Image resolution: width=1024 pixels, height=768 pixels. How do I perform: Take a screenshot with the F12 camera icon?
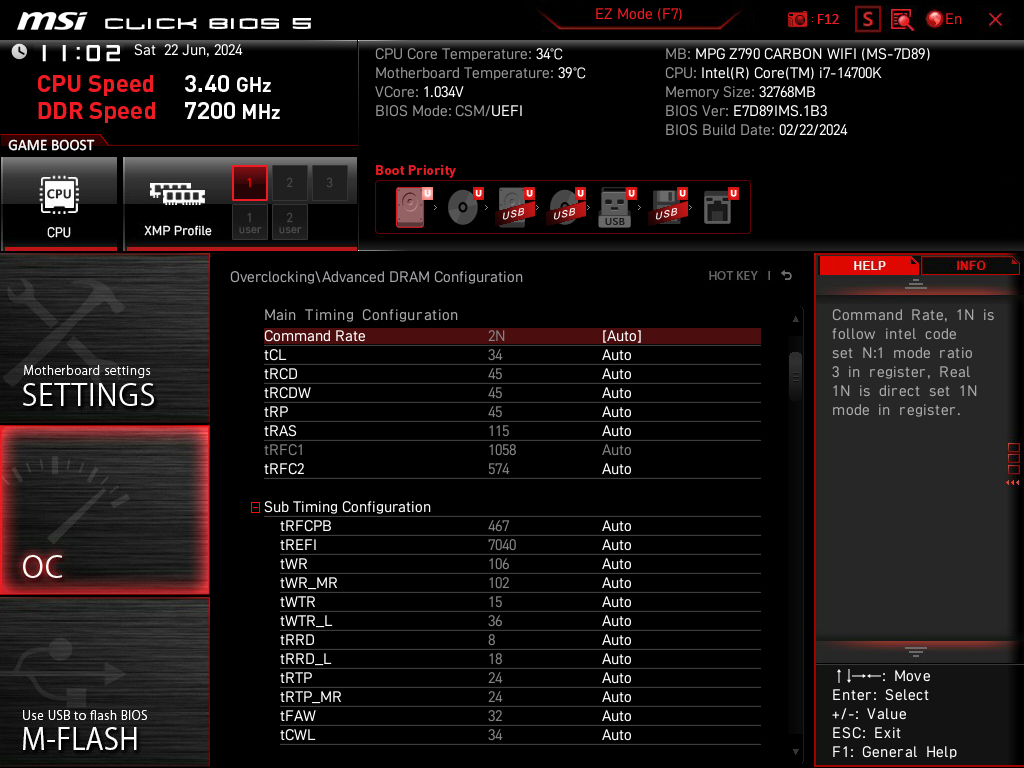coord(798,19)
